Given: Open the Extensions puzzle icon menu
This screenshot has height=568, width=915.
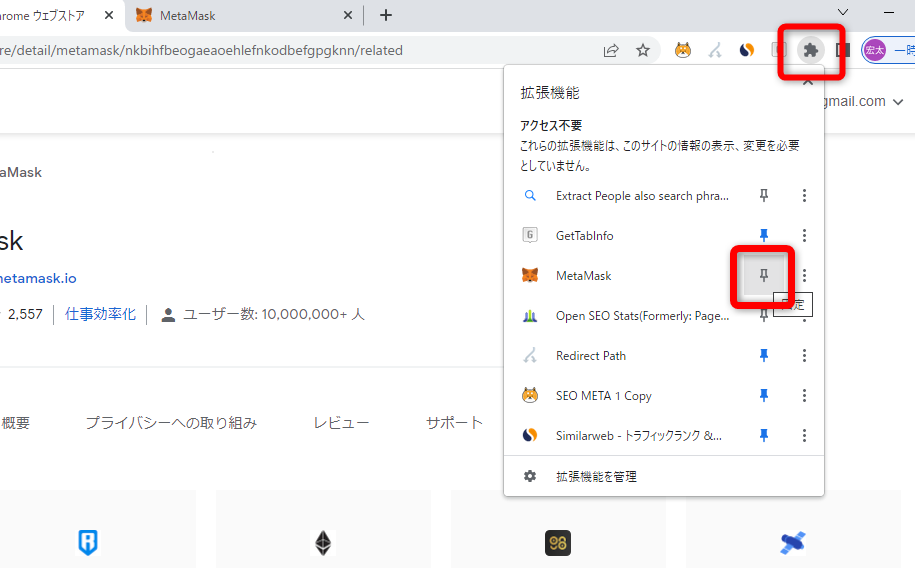Looking at the screenshot, I should pyautogui.click(x=811, y=50).
